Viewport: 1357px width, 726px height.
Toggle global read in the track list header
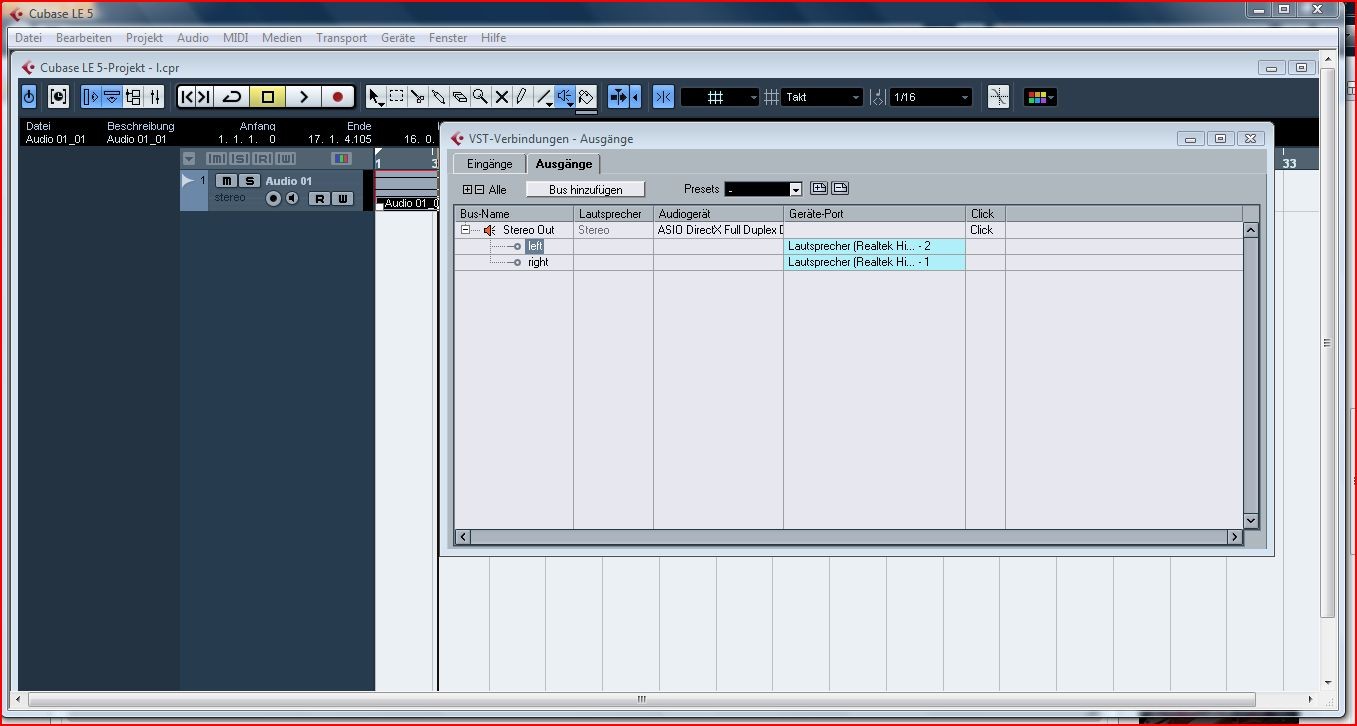click(263, 159)
